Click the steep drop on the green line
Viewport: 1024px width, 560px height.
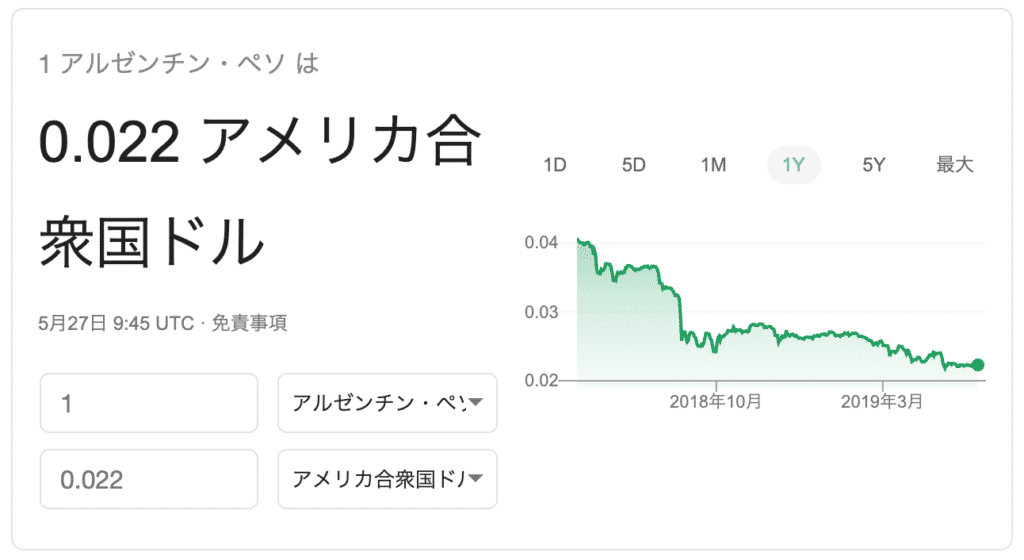pyautogui.click(x=680, y=317)
